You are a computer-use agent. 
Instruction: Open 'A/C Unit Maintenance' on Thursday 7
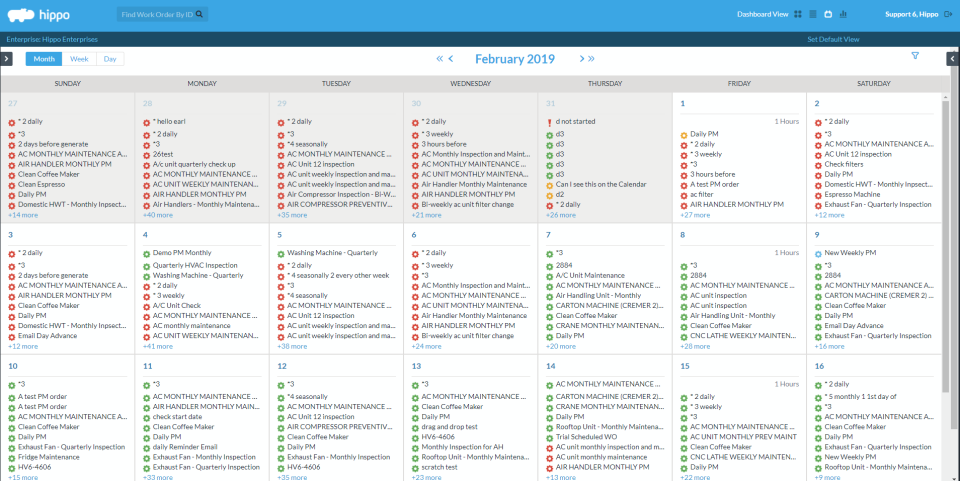(x=590, y=275)
